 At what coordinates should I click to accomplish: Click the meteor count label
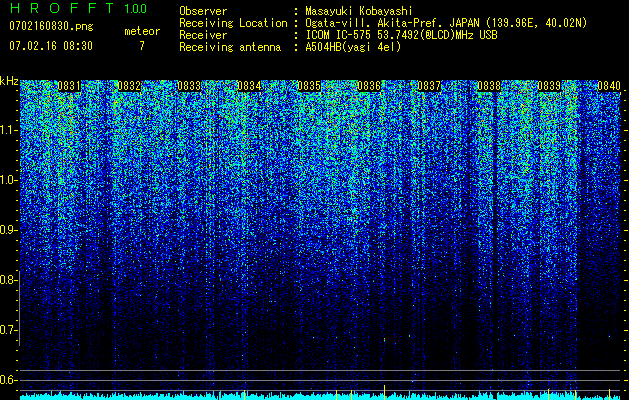click(x=142, y=31)
